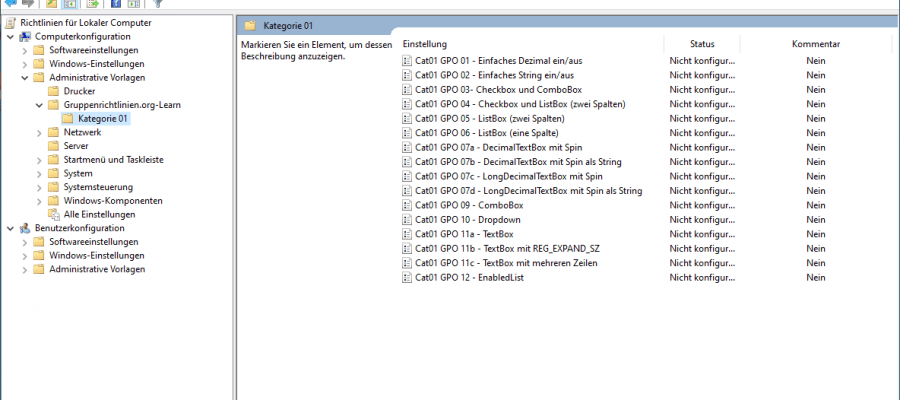Click the Kommentar column header
The width and height of the screenshot is (900, 400).
coord(815,44)
